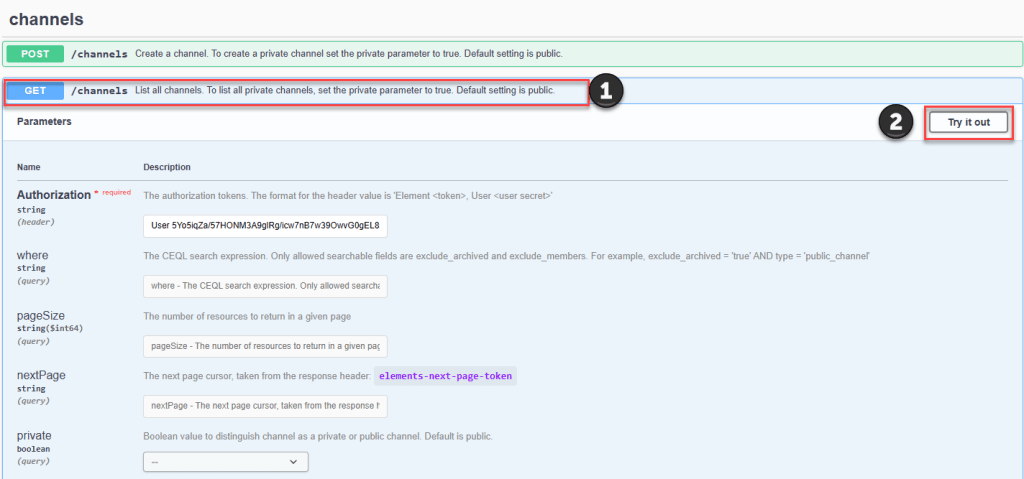Click into the pageSize input box

(x=265, y=346)
